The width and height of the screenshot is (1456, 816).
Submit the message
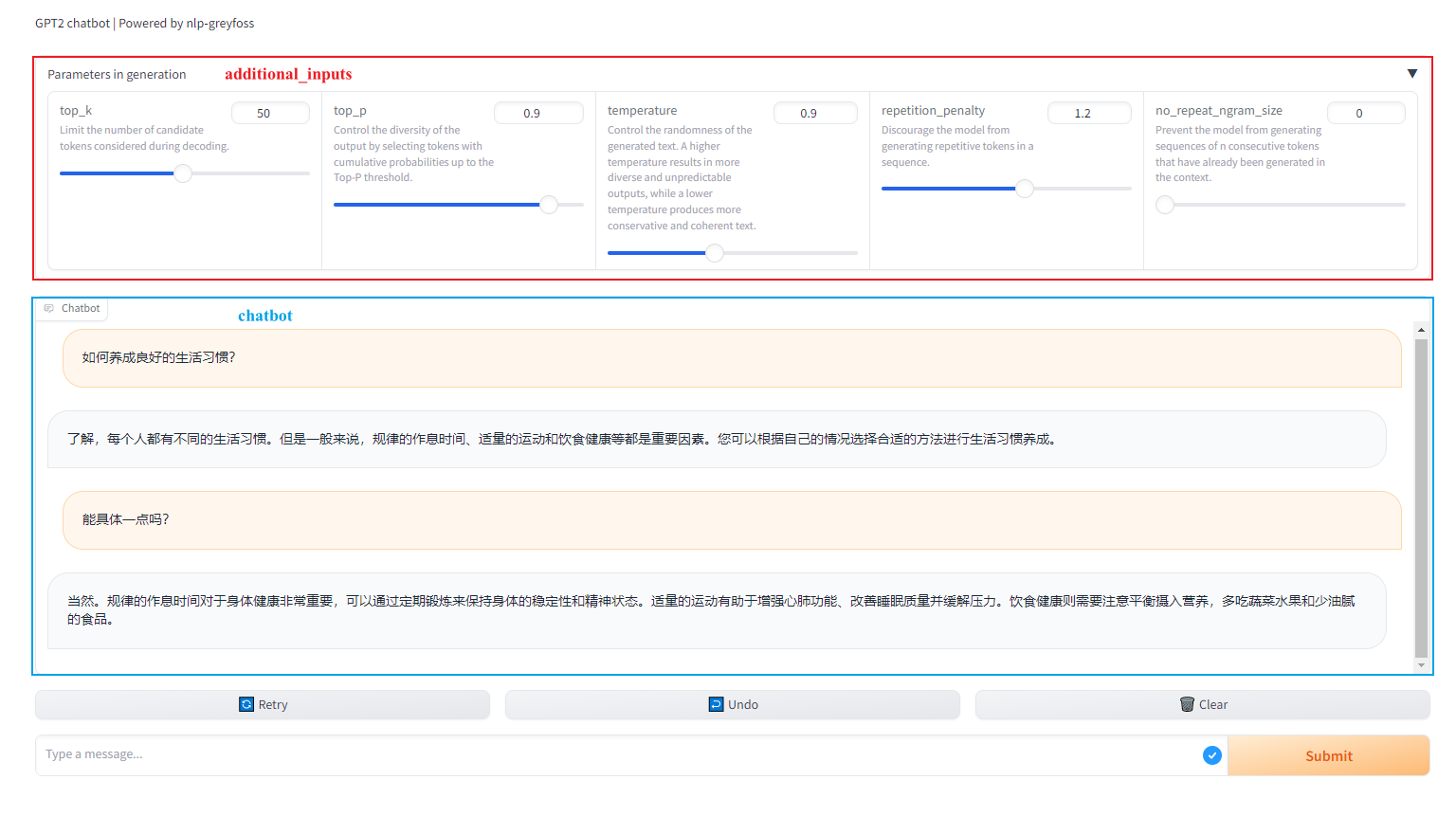(x=1328, y=755)
